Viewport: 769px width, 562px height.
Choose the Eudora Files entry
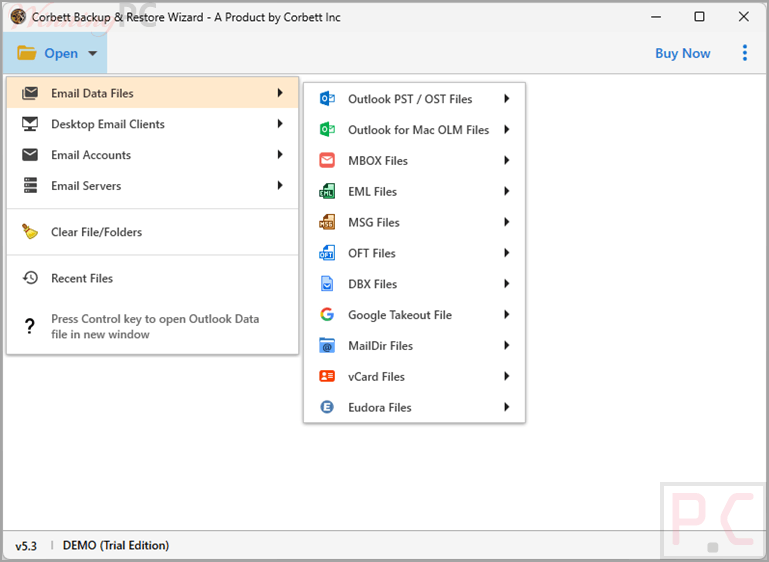pyautogui.click(x=414, y=407)
